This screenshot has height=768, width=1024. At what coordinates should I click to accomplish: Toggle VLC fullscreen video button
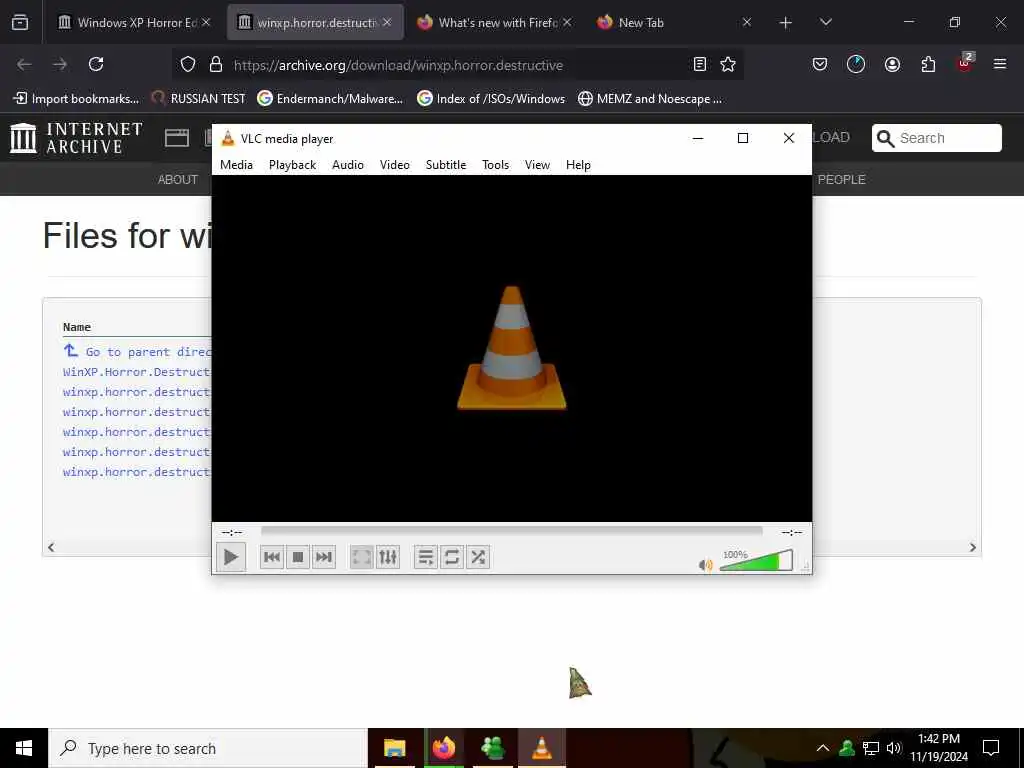361,557
